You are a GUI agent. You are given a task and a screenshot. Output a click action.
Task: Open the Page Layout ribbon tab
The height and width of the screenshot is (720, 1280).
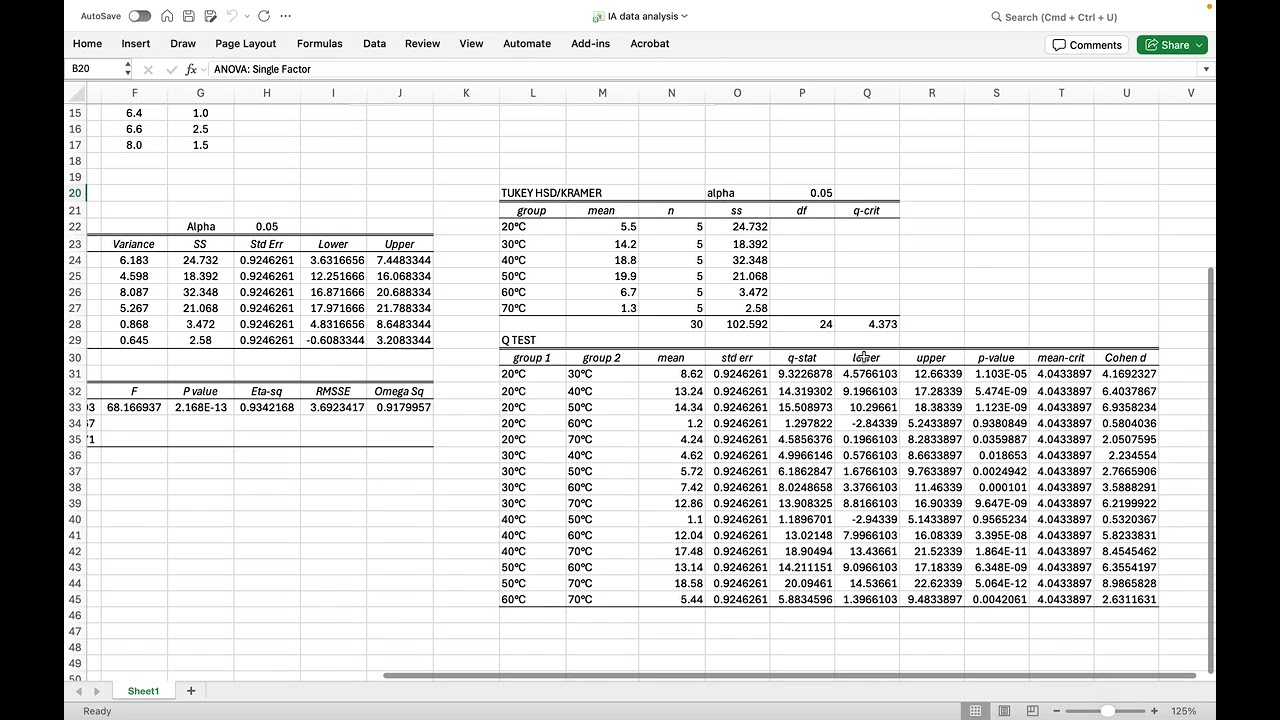[246, 44]
